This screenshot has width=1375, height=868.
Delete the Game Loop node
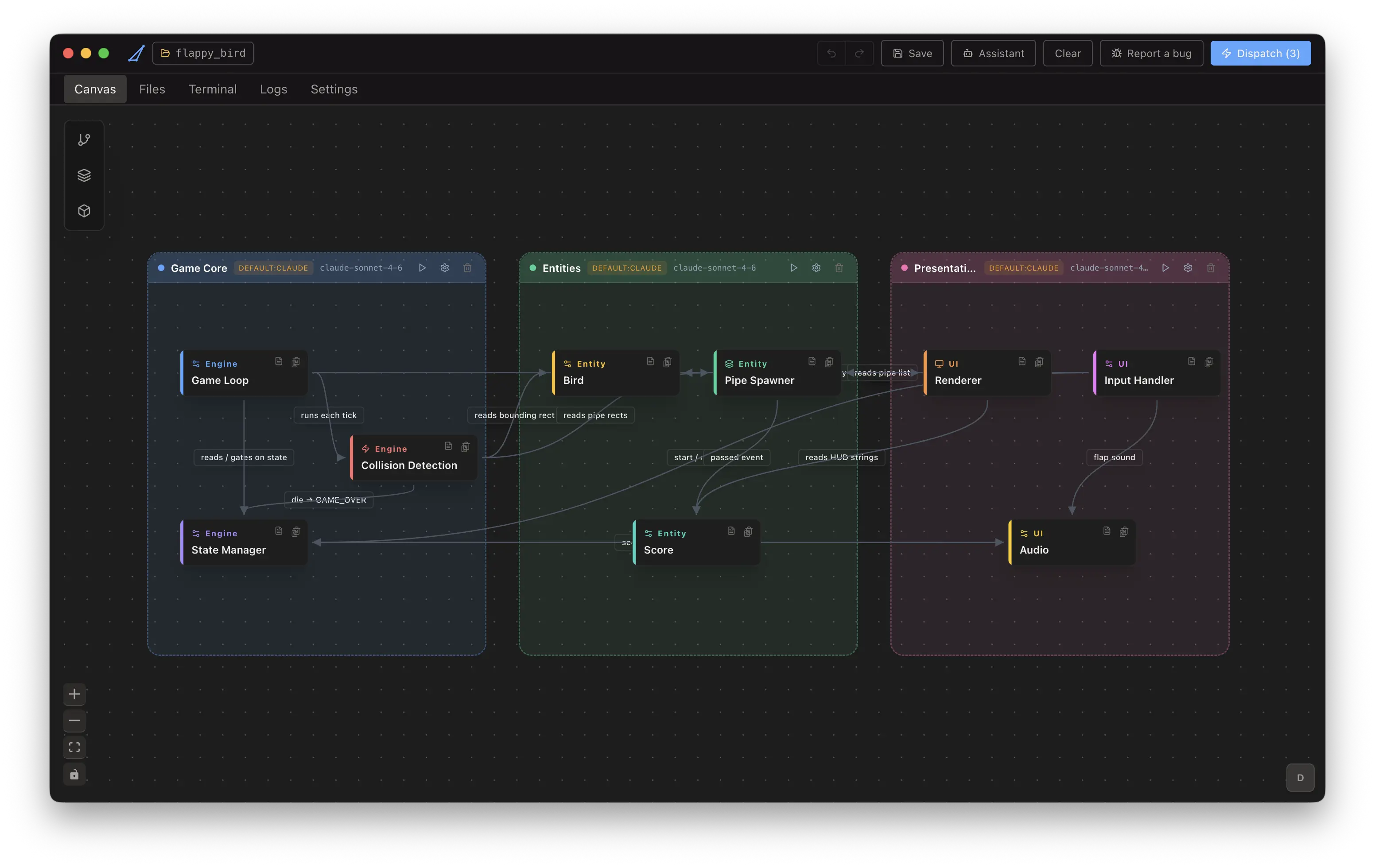(x=296, y=362)
